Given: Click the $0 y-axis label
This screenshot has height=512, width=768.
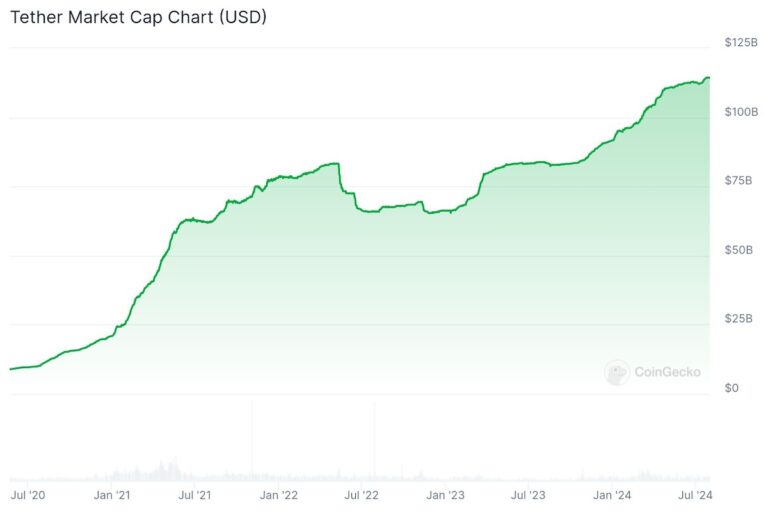Looking at the screenshot, I should [x=731, y=388].
